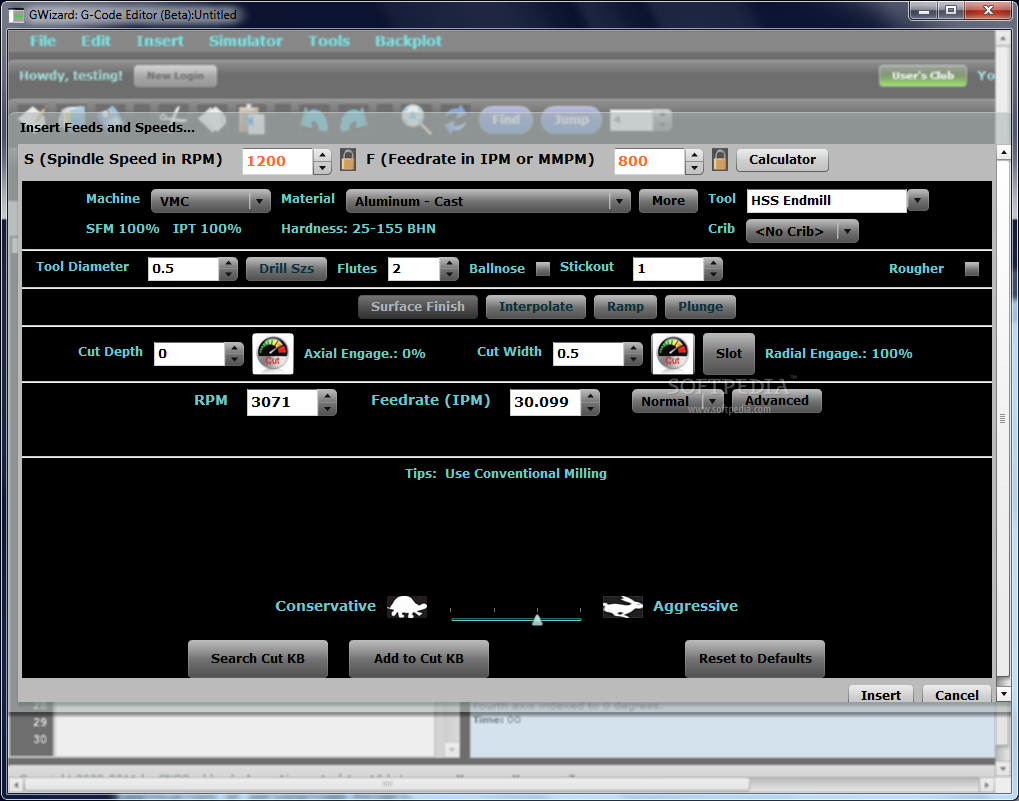Decrease the Cut Width stepper

click(x=633, y=360)
